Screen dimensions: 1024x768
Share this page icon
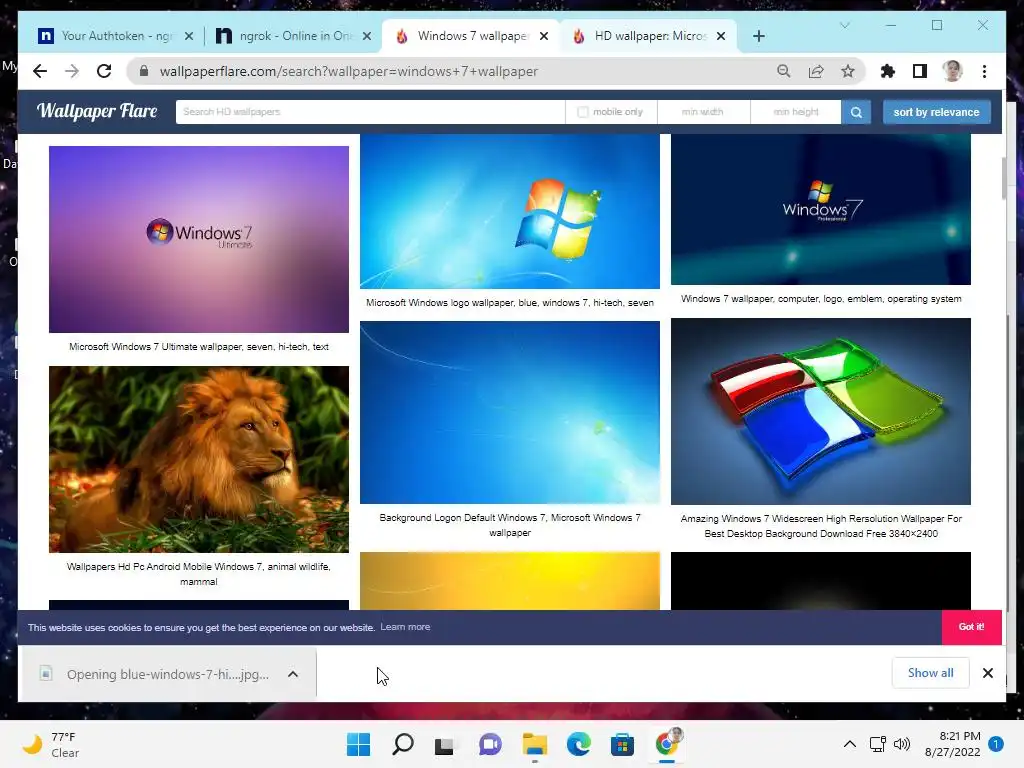point(816,71)
